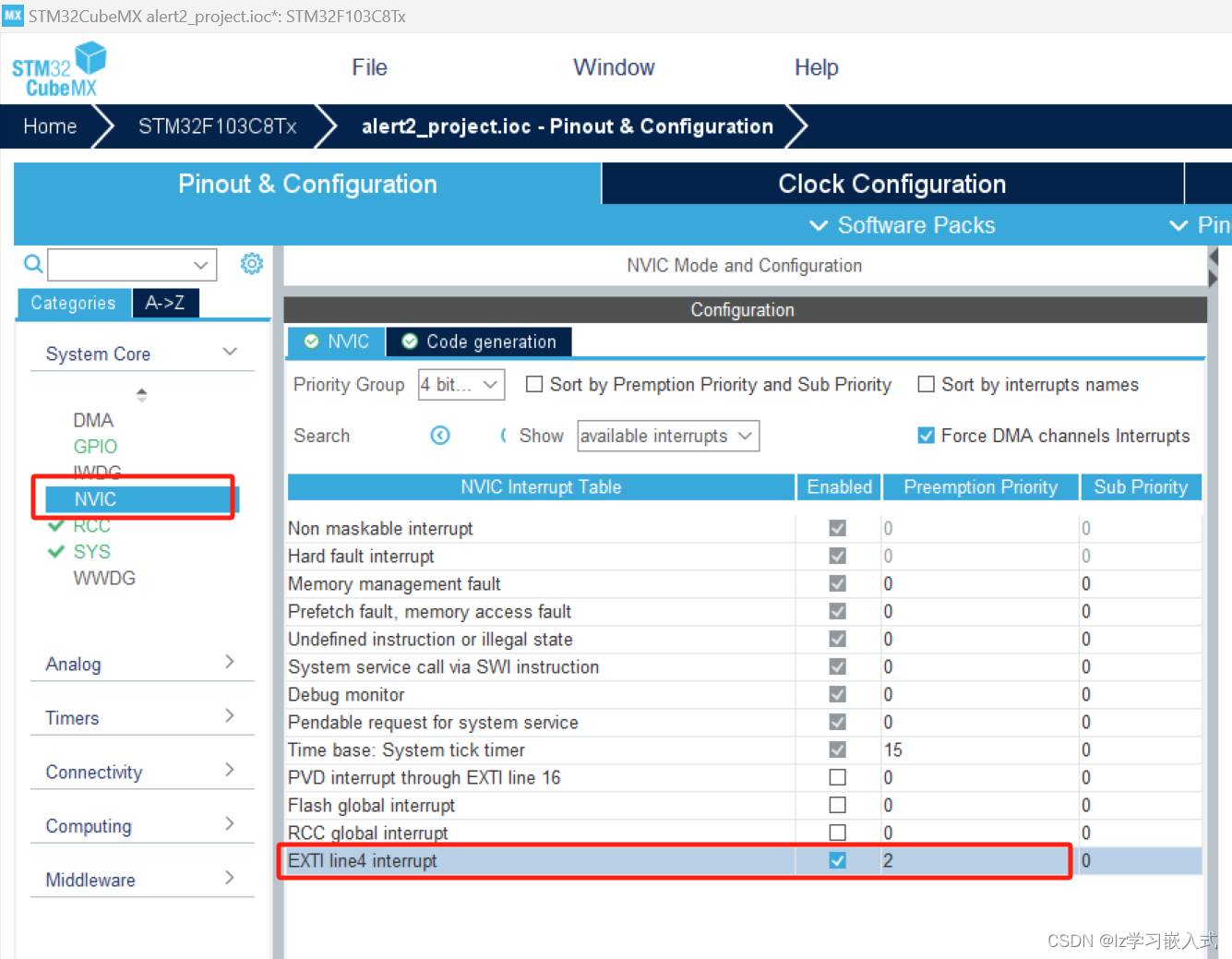Image resolution: width=1232 pixels, height=959 pixels.
Task: Select the Non maskable interrupt row
Action: 745,528
